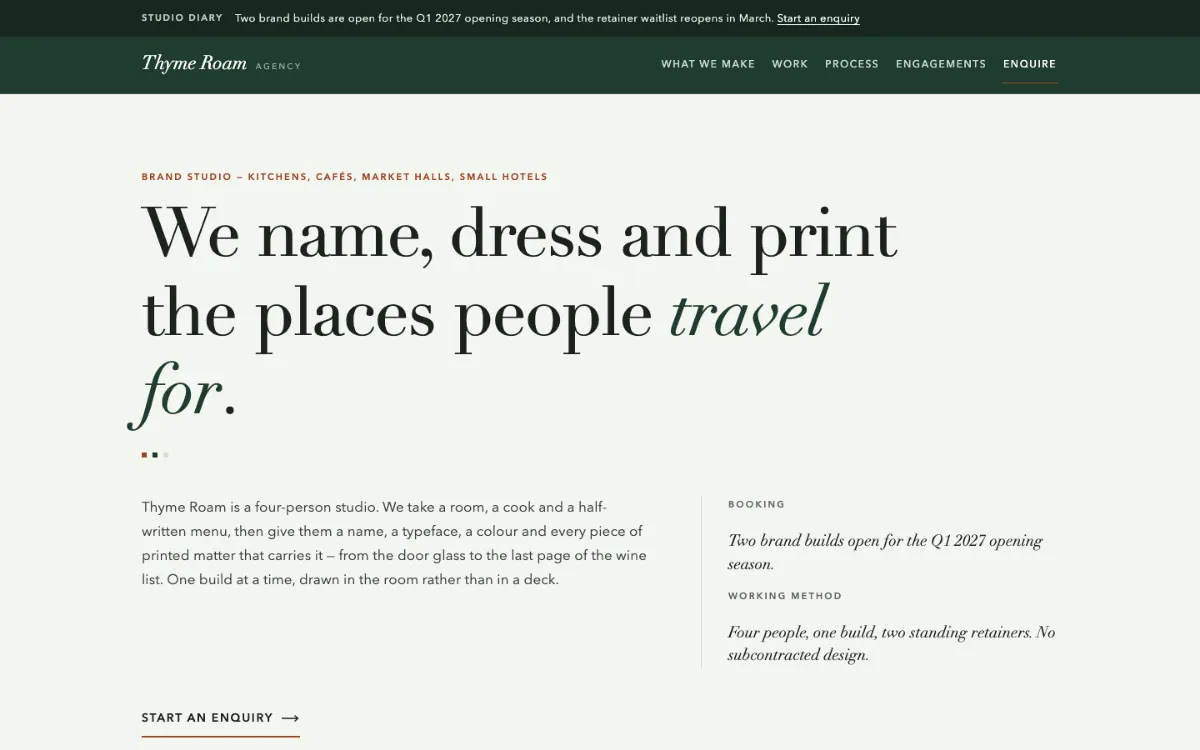This screenshot has width=1200, height=750.
Task: Click the Two brand builds open booking note
Action: click(x=885, y=552)
